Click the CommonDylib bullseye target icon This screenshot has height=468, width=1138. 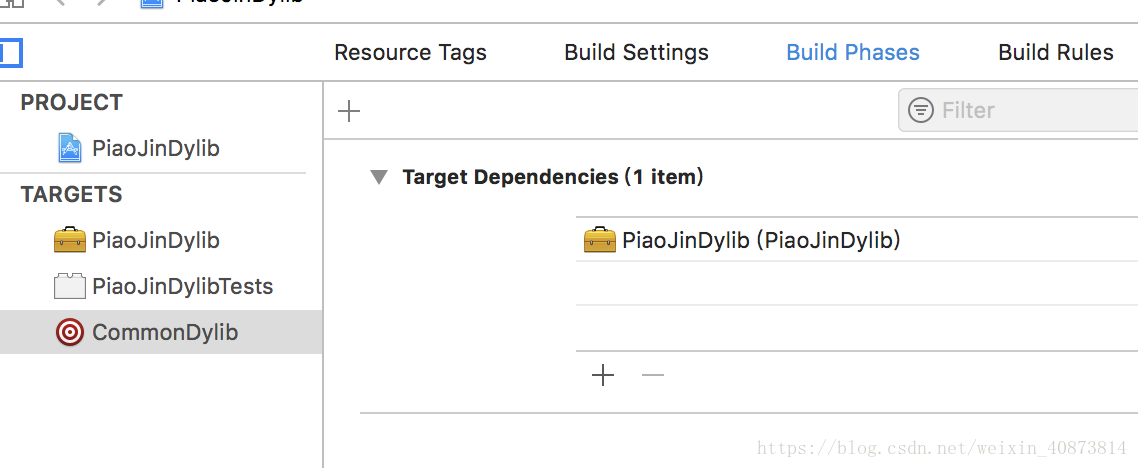[70, 332]
